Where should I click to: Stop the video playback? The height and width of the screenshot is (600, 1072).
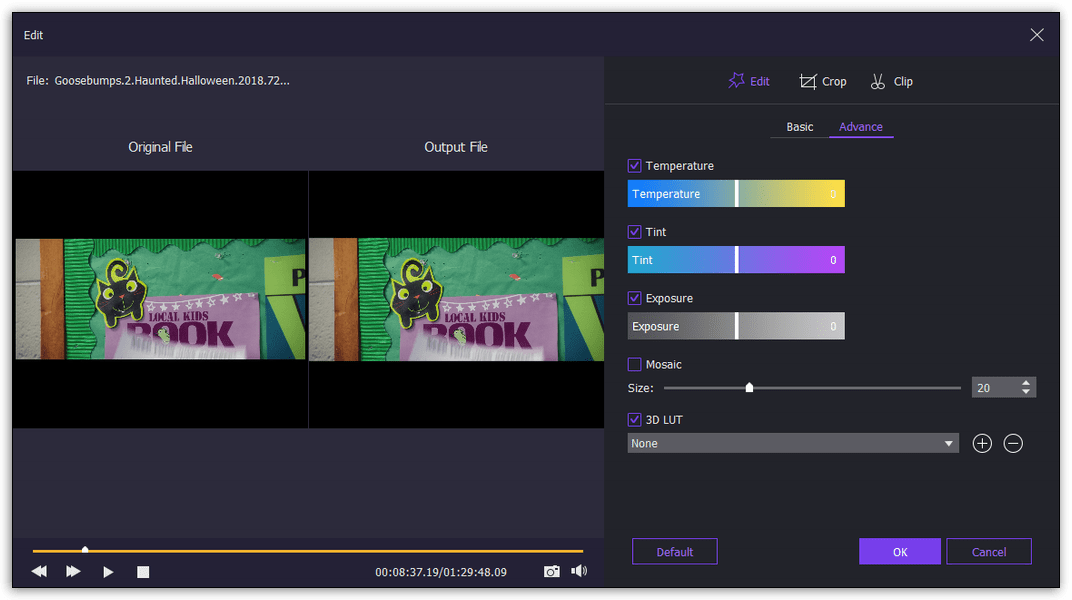coord(143,572)
